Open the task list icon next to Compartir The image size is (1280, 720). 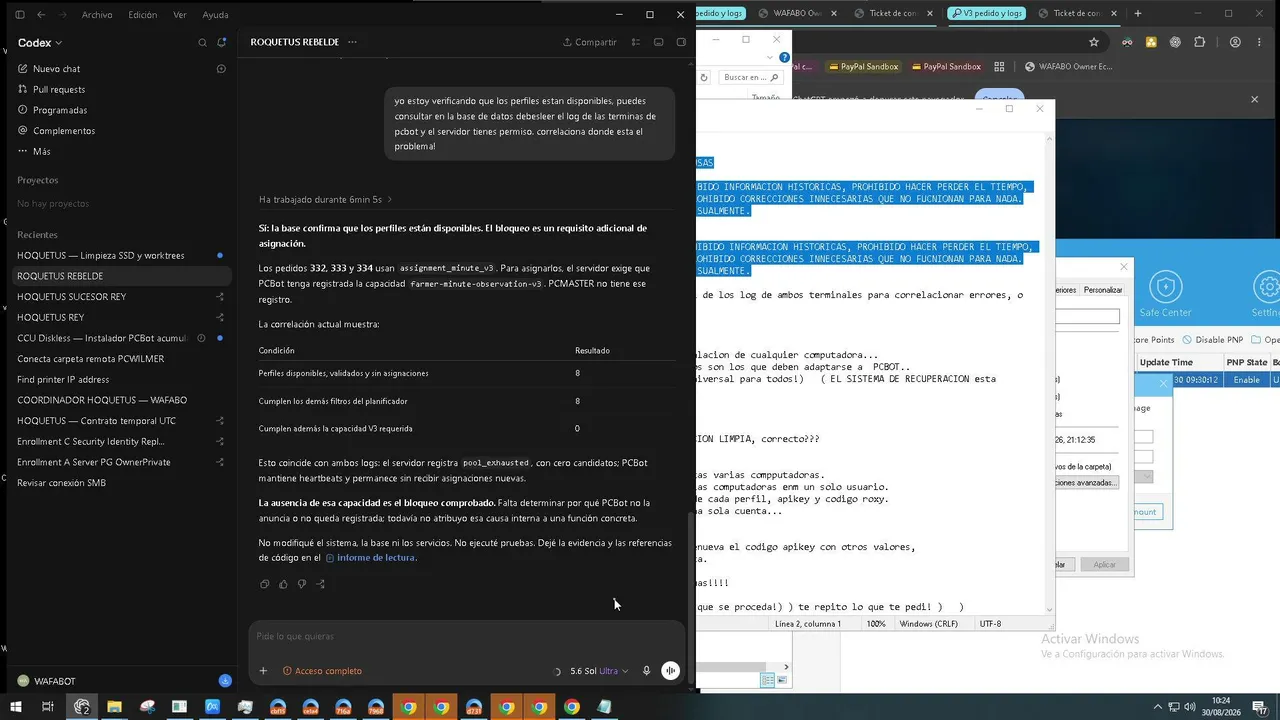(x=636, y=42)
